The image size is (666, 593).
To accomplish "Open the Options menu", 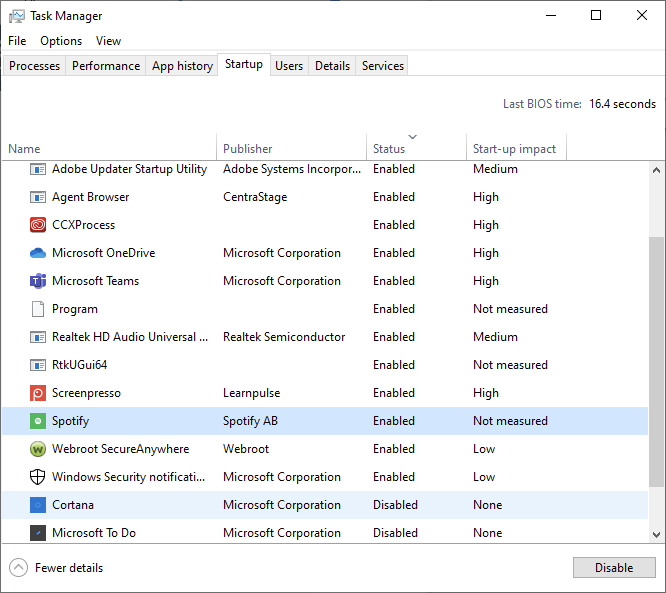I will (61, 41).
